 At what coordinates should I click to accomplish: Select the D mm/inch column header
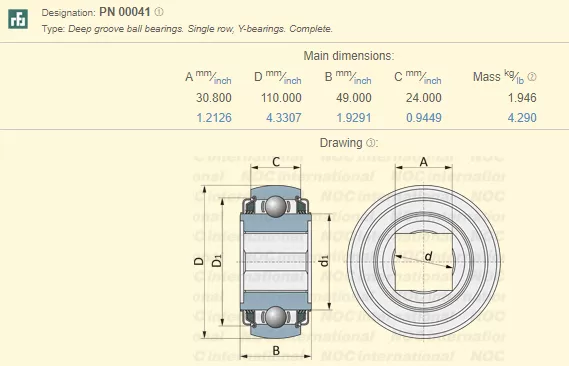[x=278, y=77]
